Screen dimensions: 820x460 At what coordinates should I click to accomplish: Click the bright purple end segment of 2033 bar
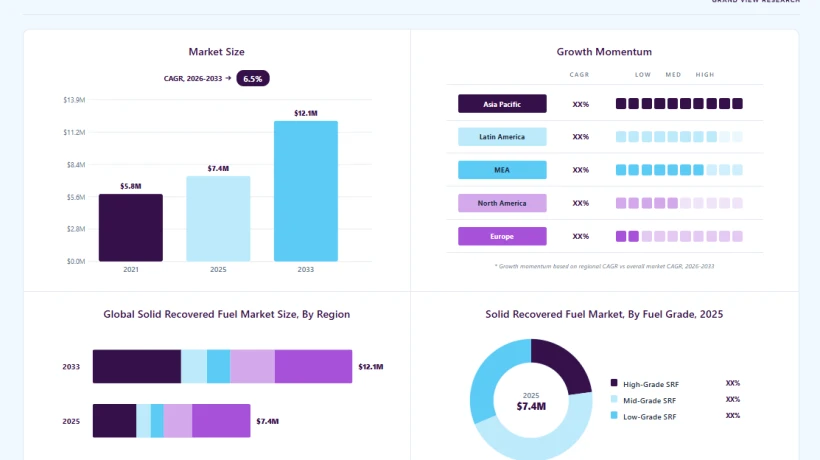coord(313,366)
